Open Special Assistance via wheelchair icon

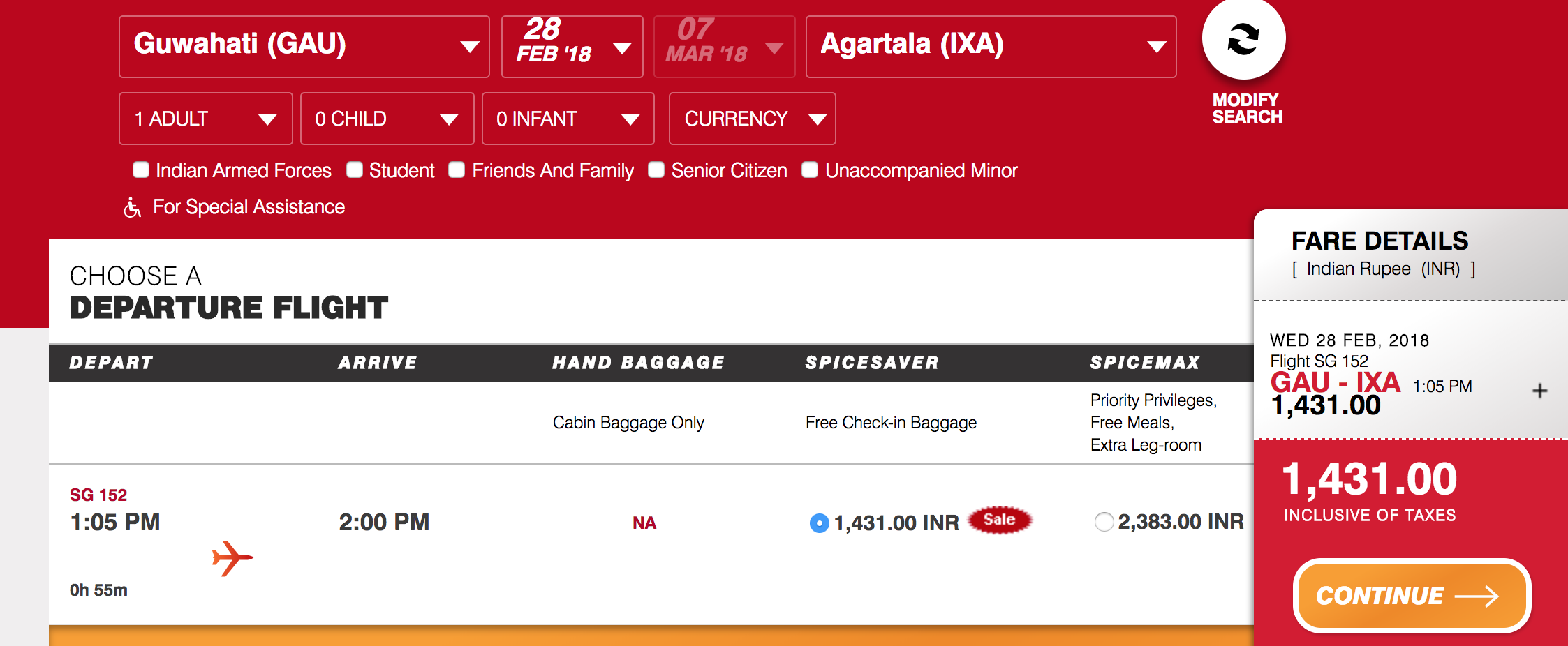[133, 206]
